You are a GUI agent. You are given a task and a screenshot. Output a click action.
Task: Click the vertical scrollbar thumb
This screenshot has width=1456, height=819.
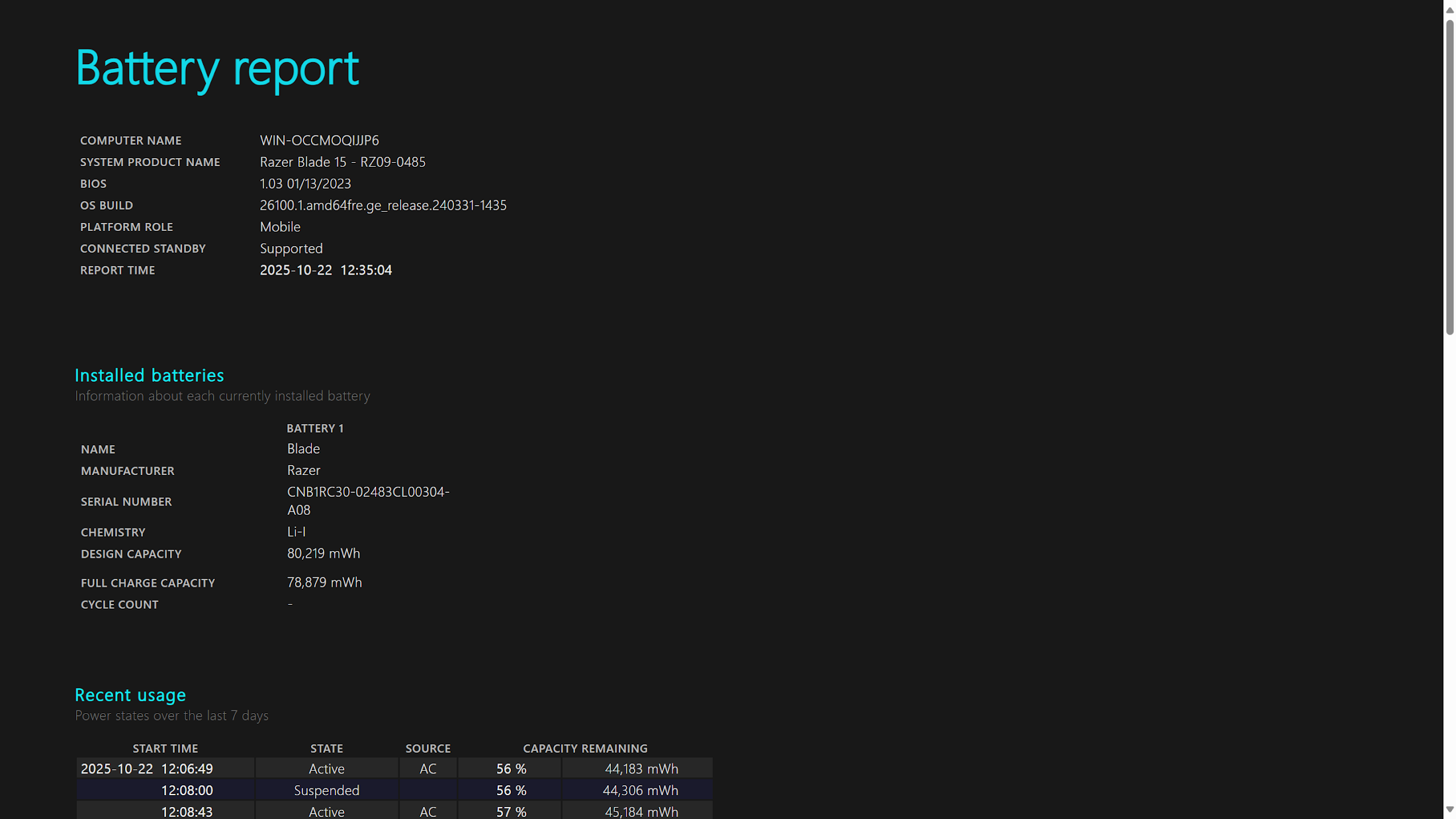point(1449,177)
